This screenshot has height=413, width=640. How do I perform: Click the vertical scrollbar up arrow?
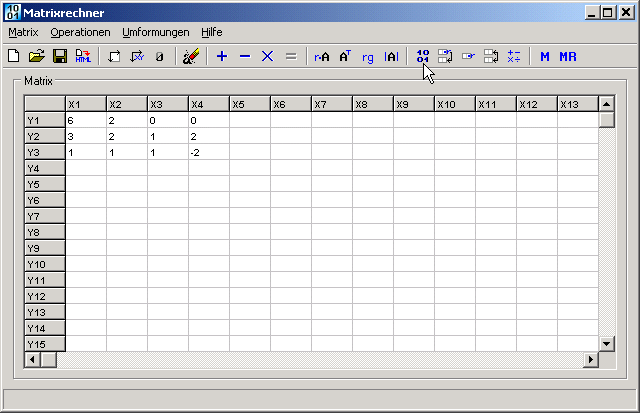(x=607, y=104)
